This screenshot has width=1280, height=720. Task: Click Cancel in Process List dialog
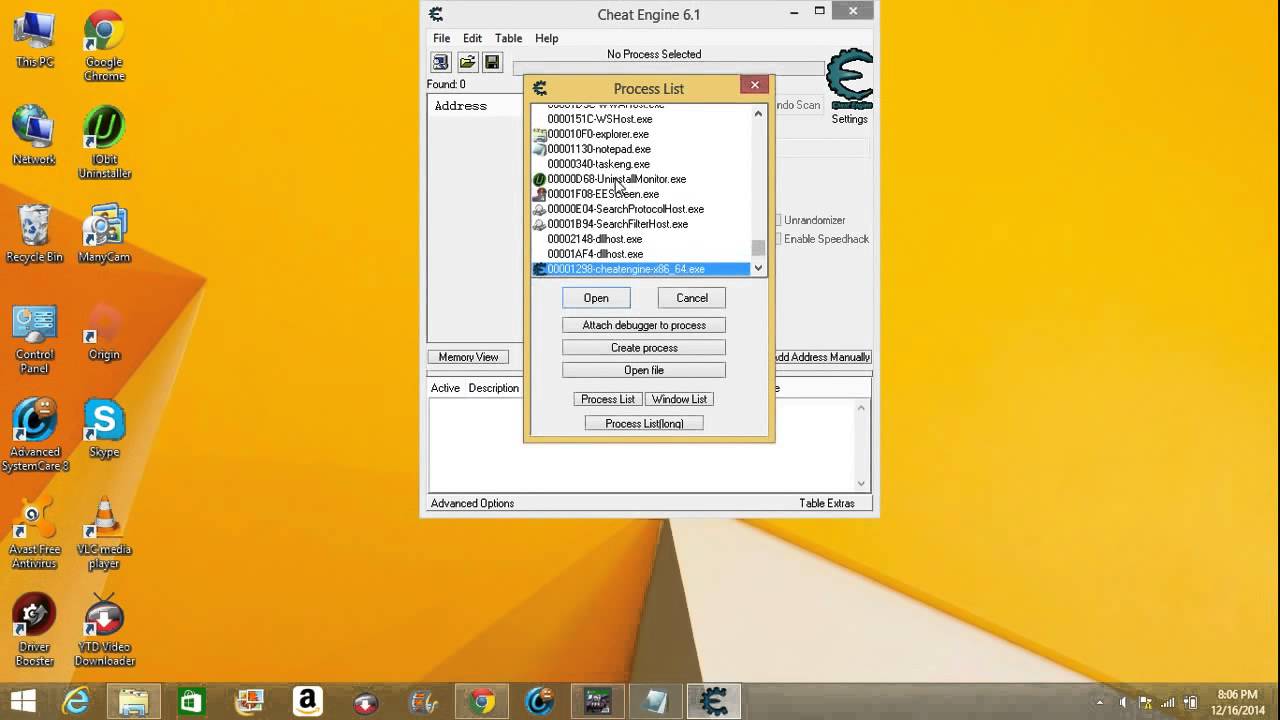coord(692,298)
